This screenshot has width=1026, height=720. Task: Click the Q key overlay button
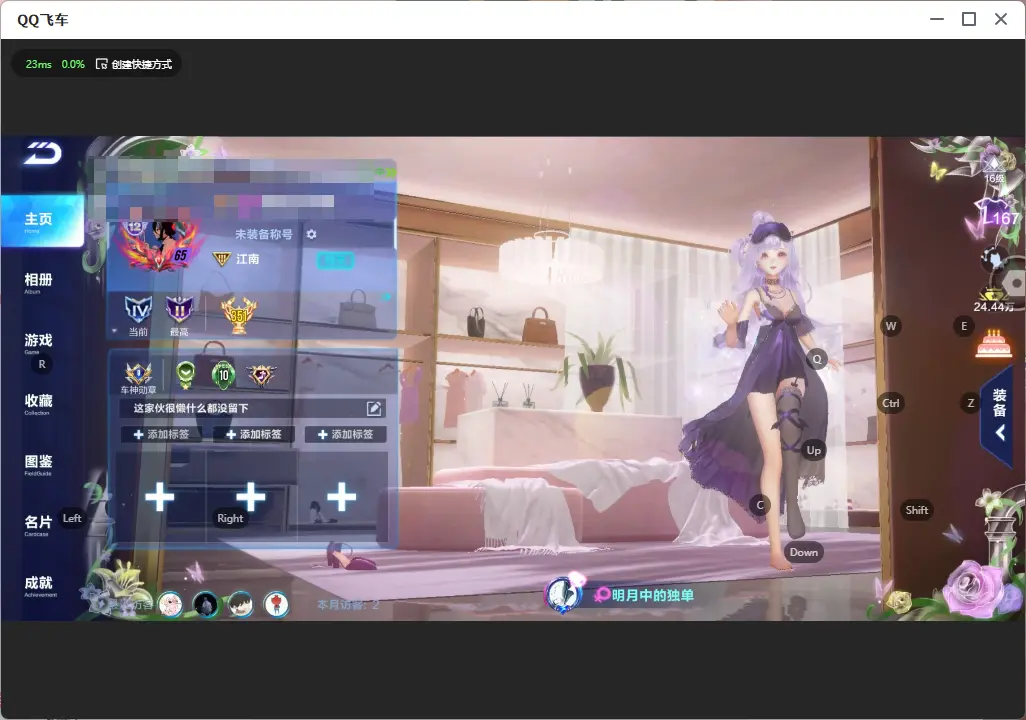coord(817,359)
